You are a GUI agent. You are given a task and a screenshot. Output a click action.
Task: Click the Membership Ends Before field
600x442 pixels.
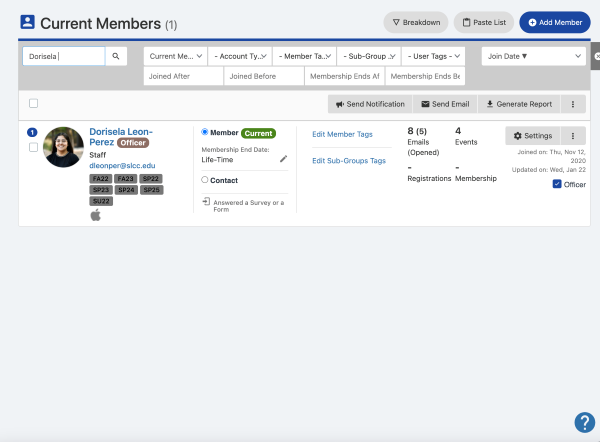[x=425, y=76]
